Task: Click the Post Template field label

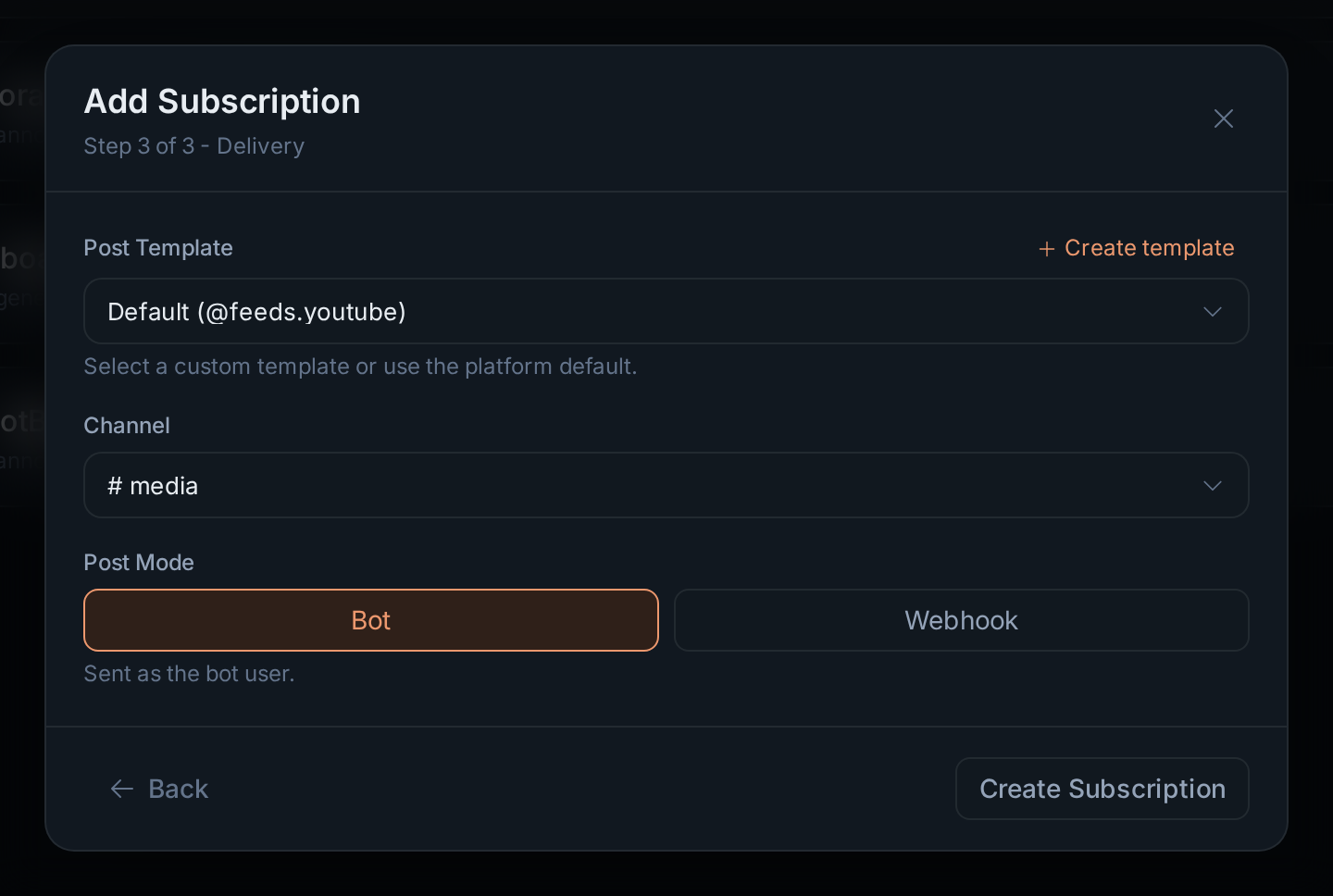Action: tap(158, 248)
